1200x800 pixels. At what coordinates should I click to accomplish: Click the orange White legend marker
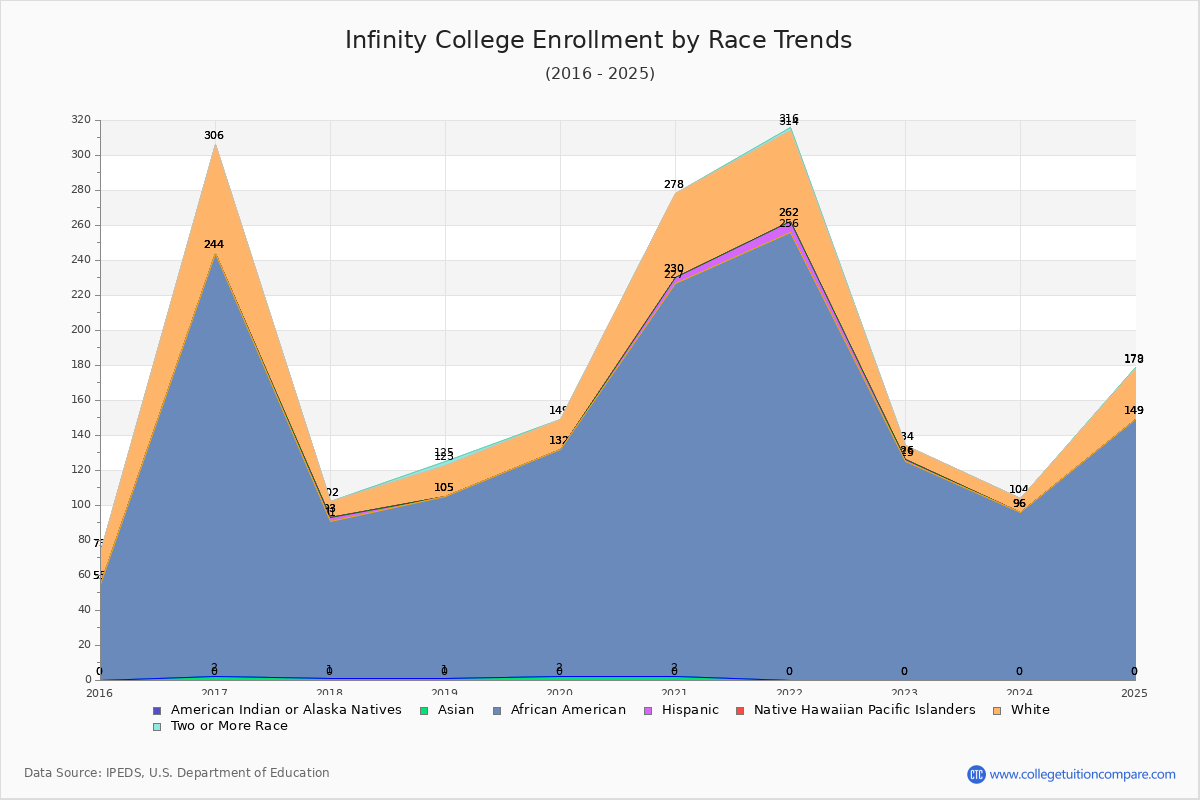click(996, 710)
